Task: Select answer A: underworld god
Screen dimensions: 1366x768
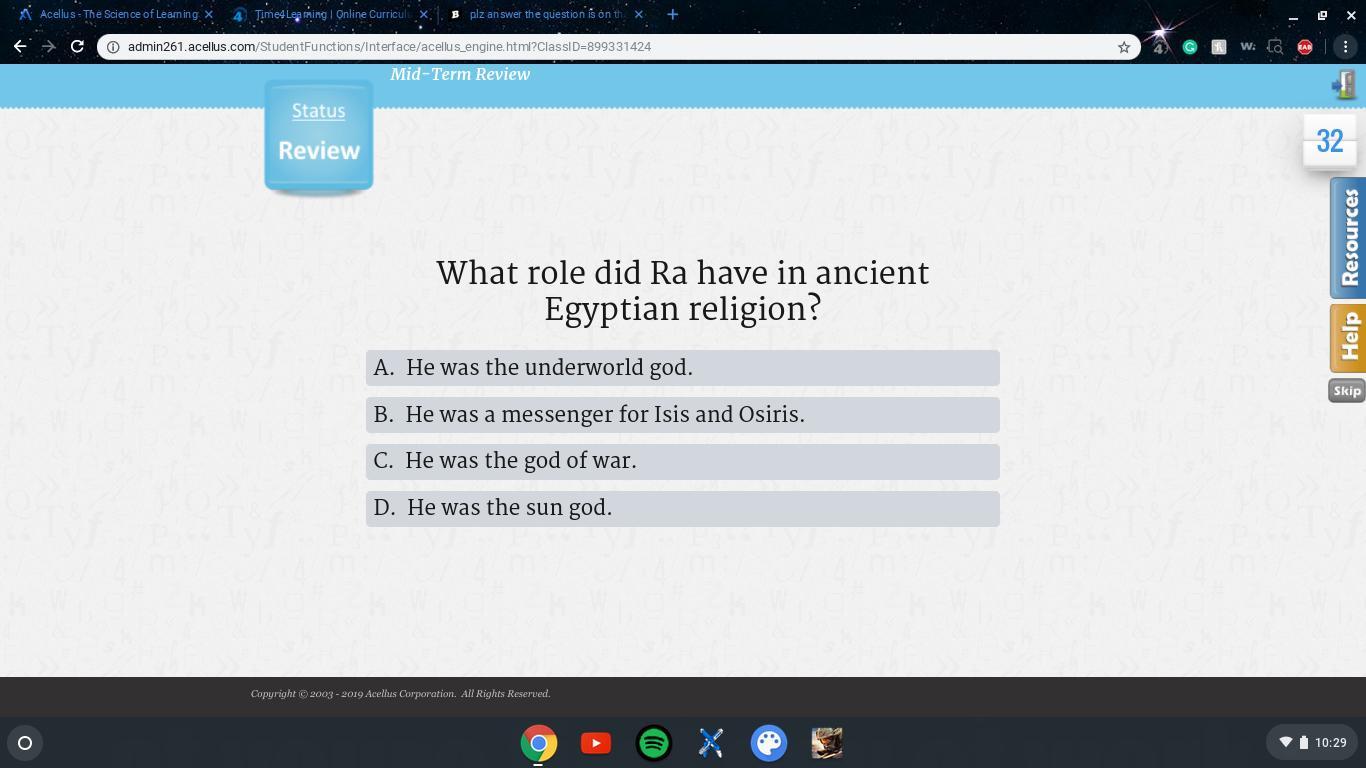Action: tap(683, 368)
